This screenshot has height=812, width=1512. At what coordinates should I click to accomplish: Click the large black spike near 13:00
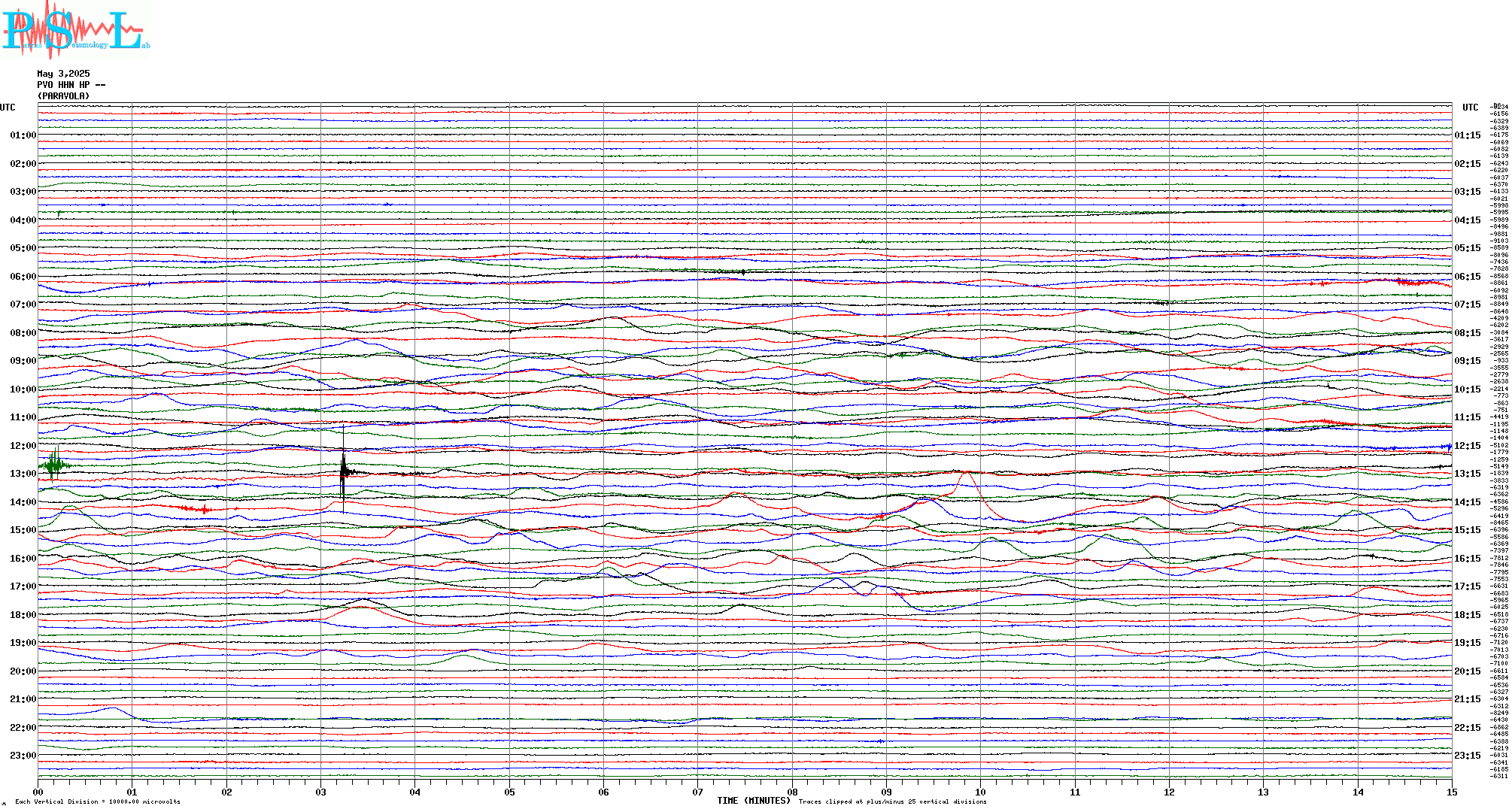click(x=343, y=471)
